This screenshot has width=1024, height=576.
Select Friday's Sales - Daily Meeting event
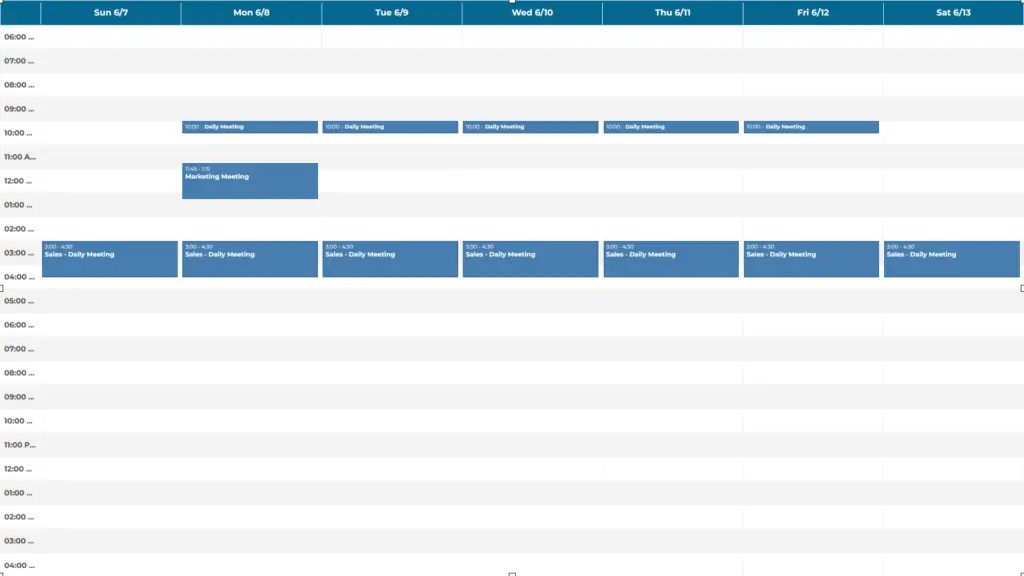pyautogui.click(x=811, y=259)
